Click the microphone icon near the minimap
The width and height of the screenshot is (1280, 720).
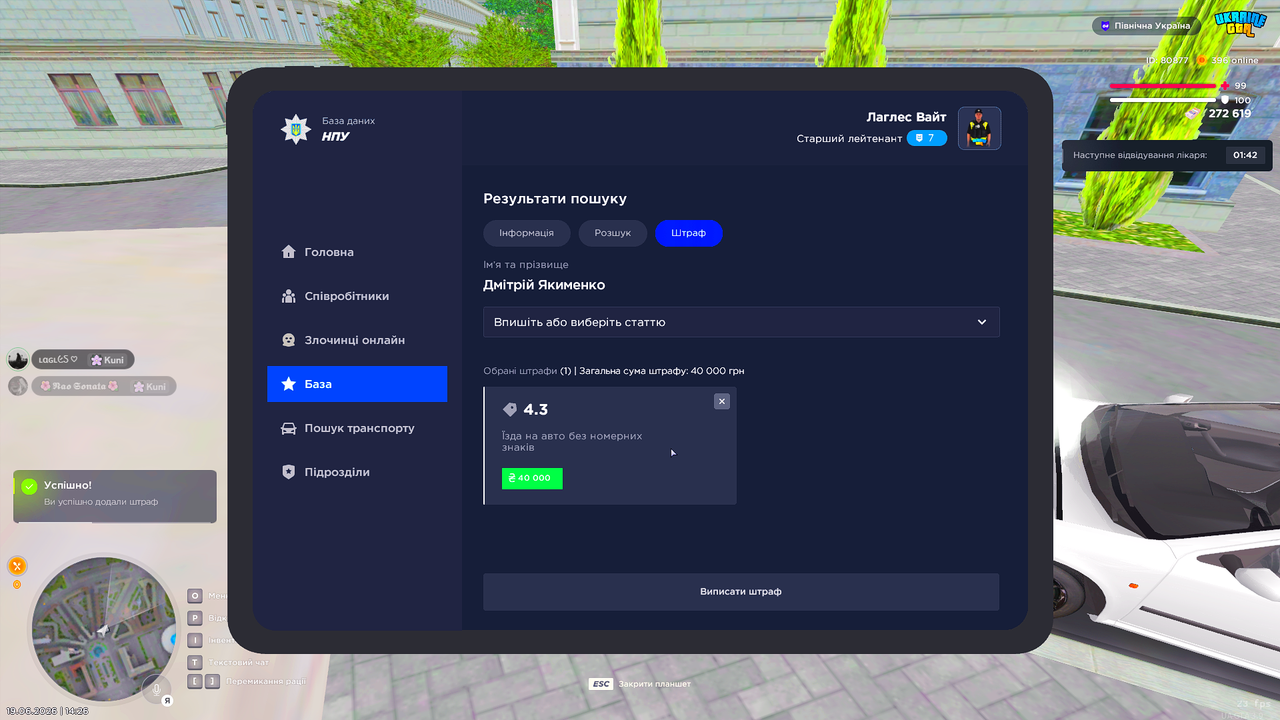point(155,689)
